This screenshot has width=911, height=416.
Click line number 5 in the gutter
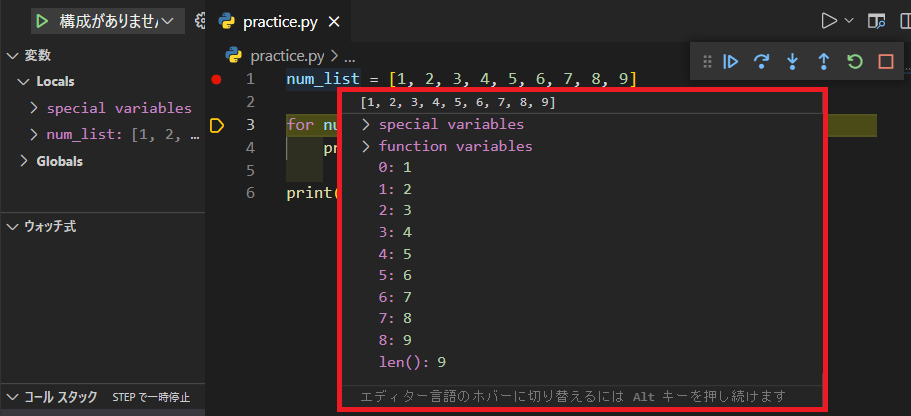tap(250, 170)
